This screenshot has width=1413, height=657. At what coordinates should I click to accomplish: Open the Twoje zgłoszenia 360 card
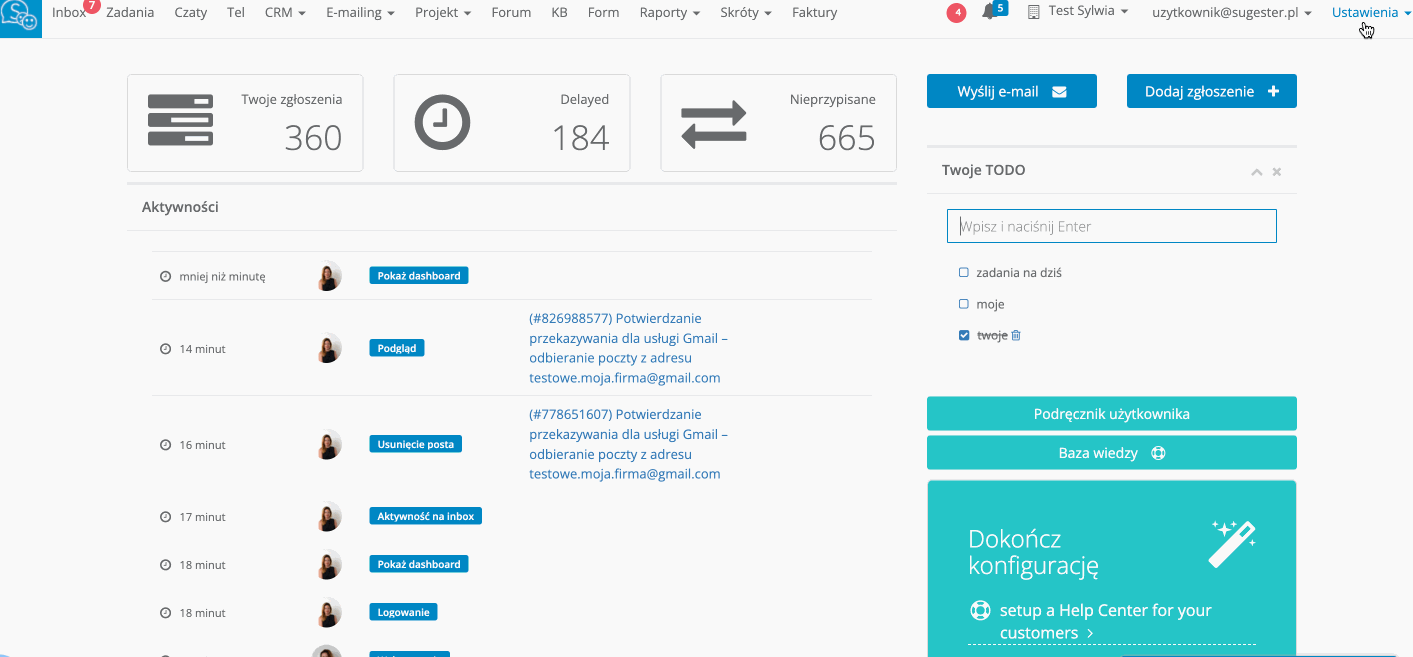[245, 123]
